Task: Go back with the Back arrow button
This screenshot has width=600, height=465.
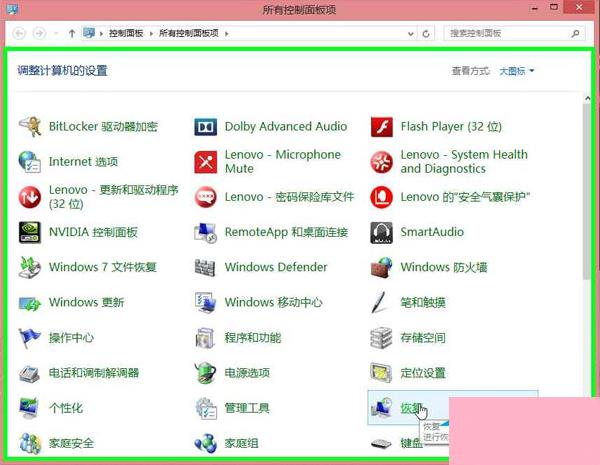Action: 19,34
